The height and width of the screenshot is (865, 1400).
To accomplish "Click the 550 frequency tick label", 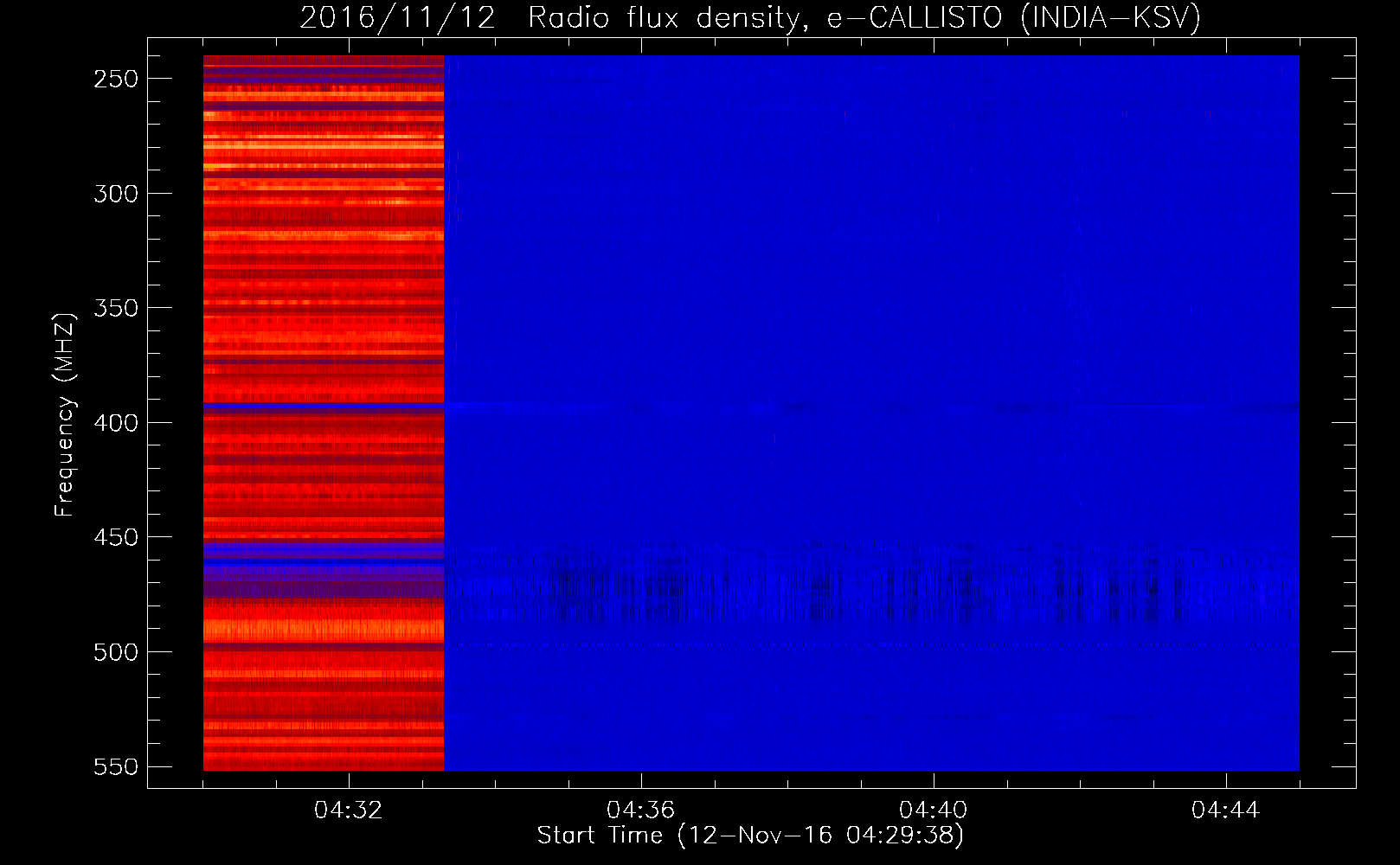I will tap(116, 767).
